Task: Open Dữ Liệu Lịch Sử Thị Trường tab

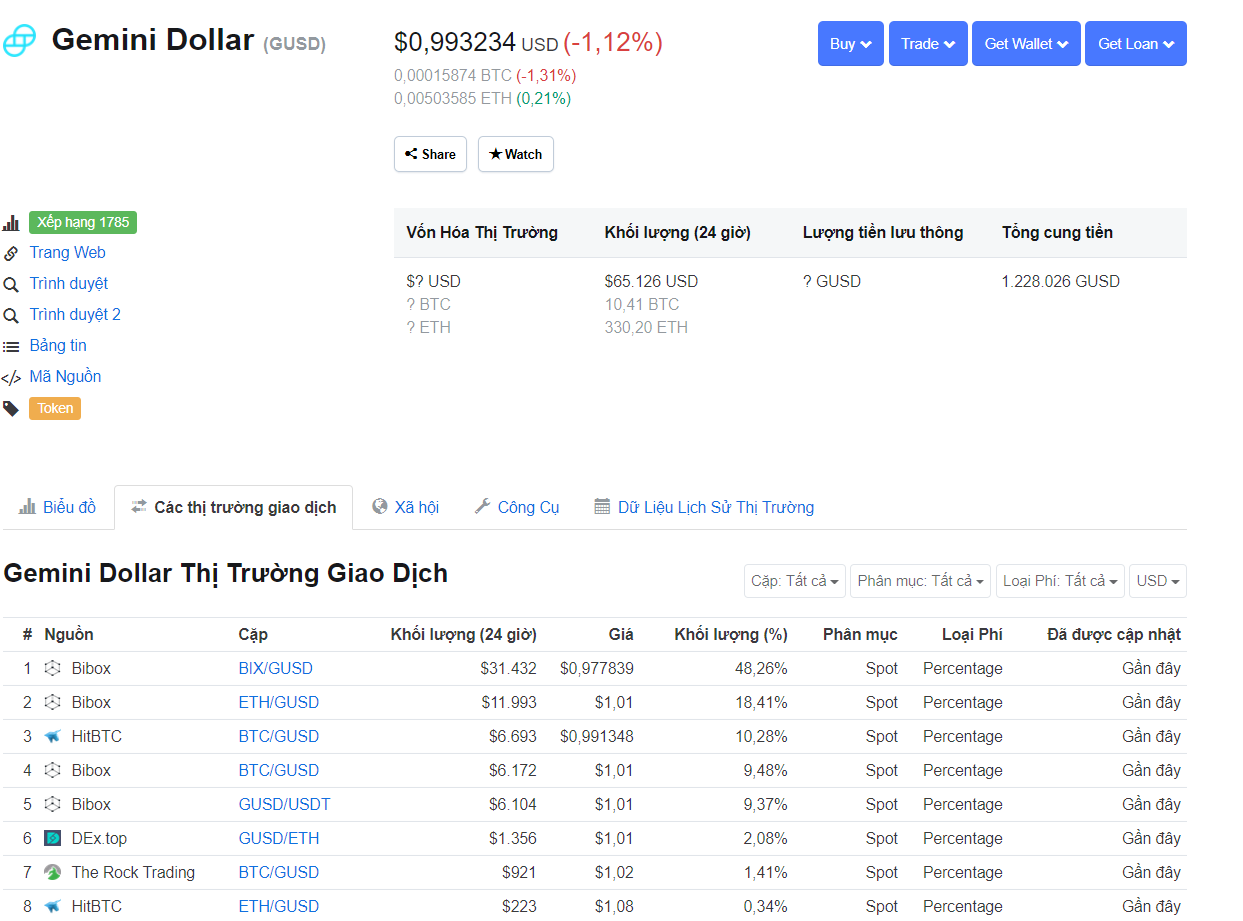Action: click(x=704, y=507)
